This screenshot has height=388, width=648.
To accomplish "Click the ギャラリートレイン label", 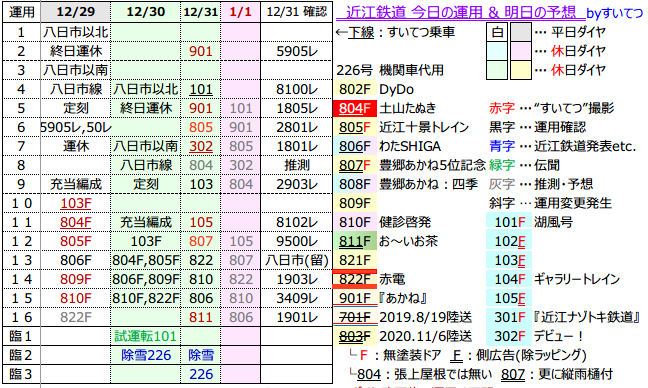I will click(577, 279).
